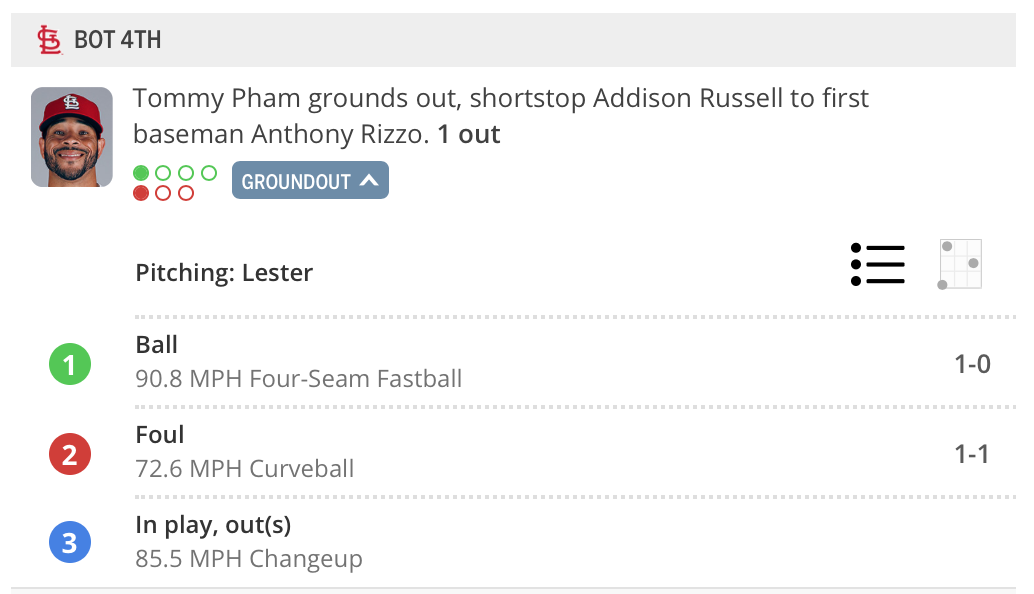Click the last empty green ball indicator
This screenshot has height=594, width=1034.
coord(209,173)
